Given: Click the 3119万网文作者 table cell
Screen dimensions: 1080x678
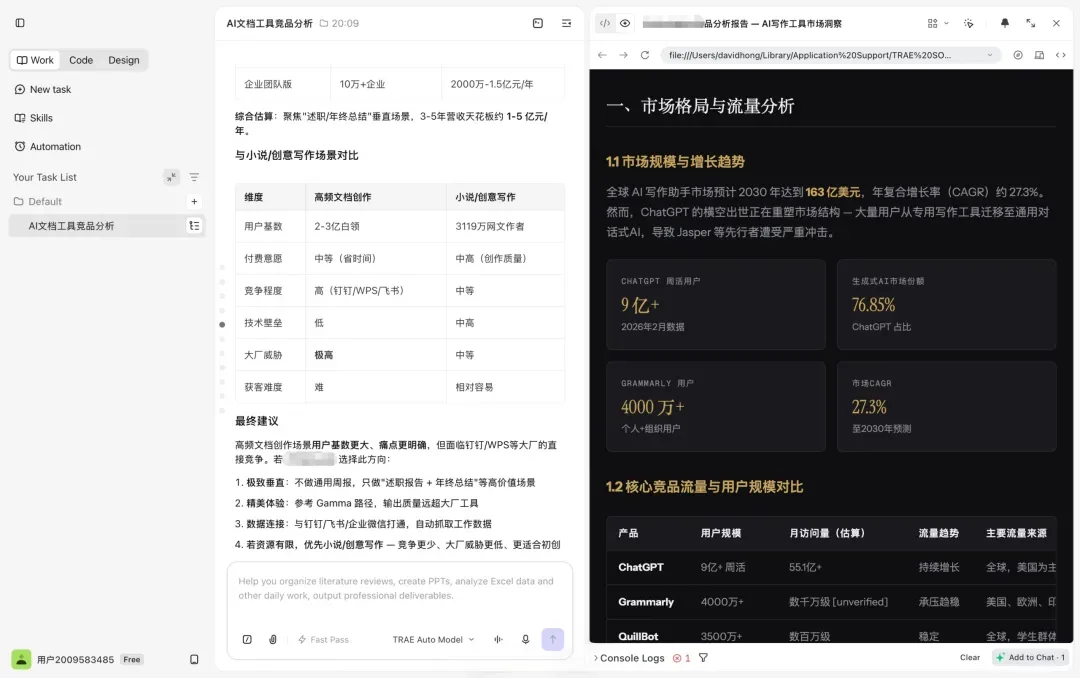Looking at the screenshot, I should 506,226.
